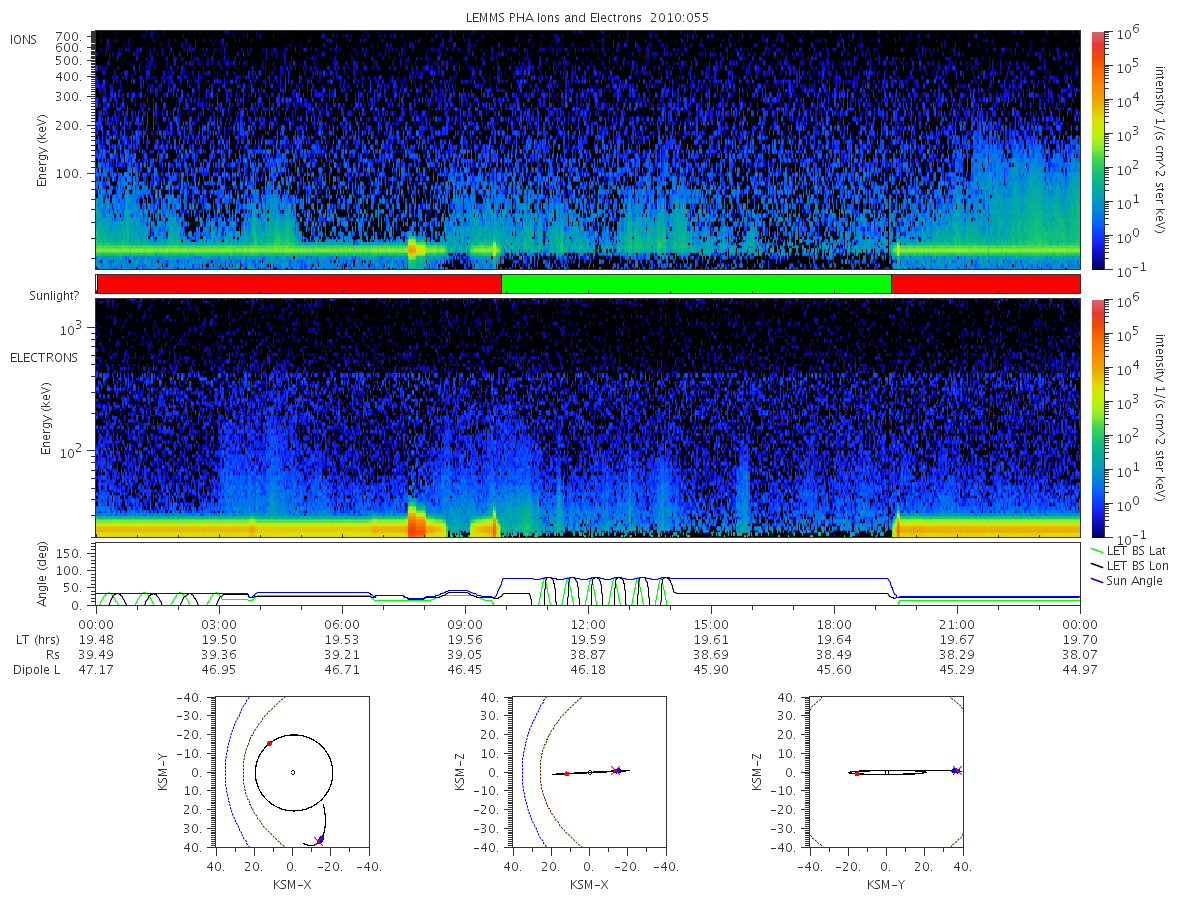This screenshot has width=1200, height=900.
Task: Click the ELECTRONS panel label
Action: click(x=43, y=358)
